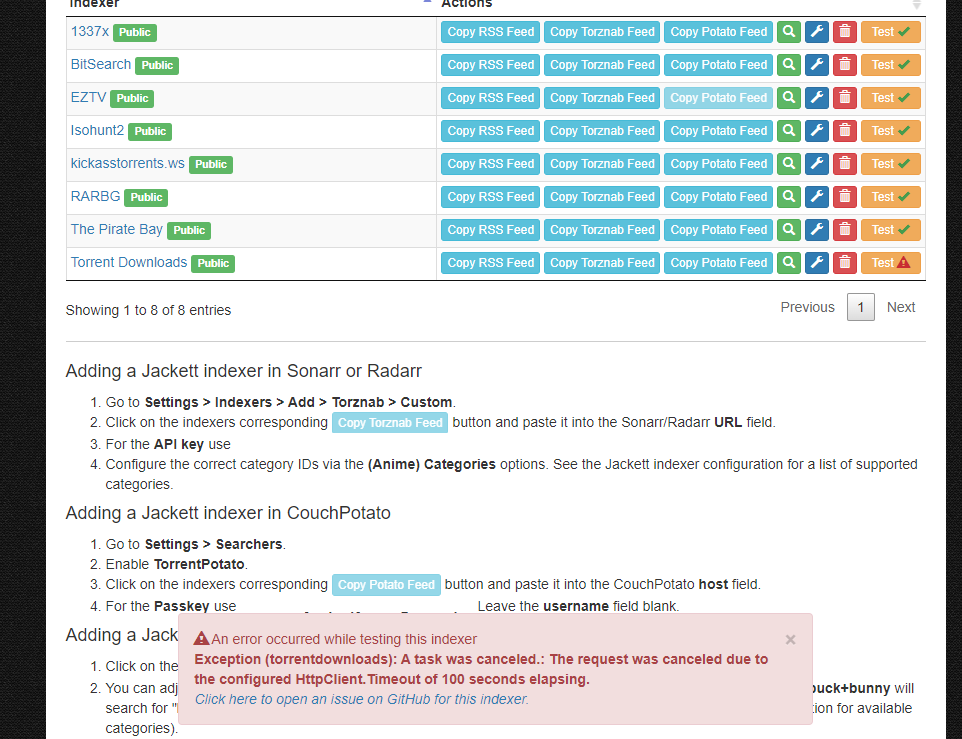Remove BitSearch using the trash icon

pos(845,65)
